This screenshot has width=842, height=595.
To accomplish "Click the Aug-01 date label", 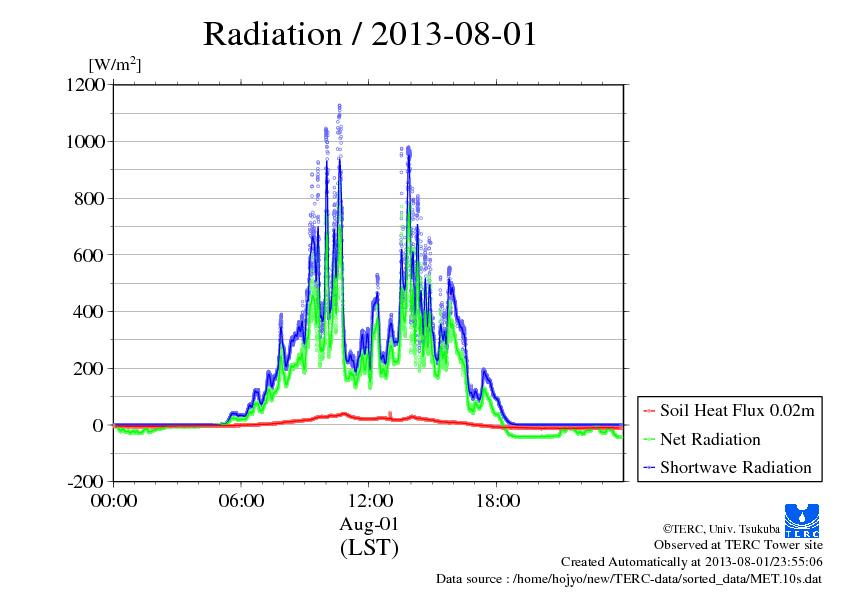I will pos(369,525).
